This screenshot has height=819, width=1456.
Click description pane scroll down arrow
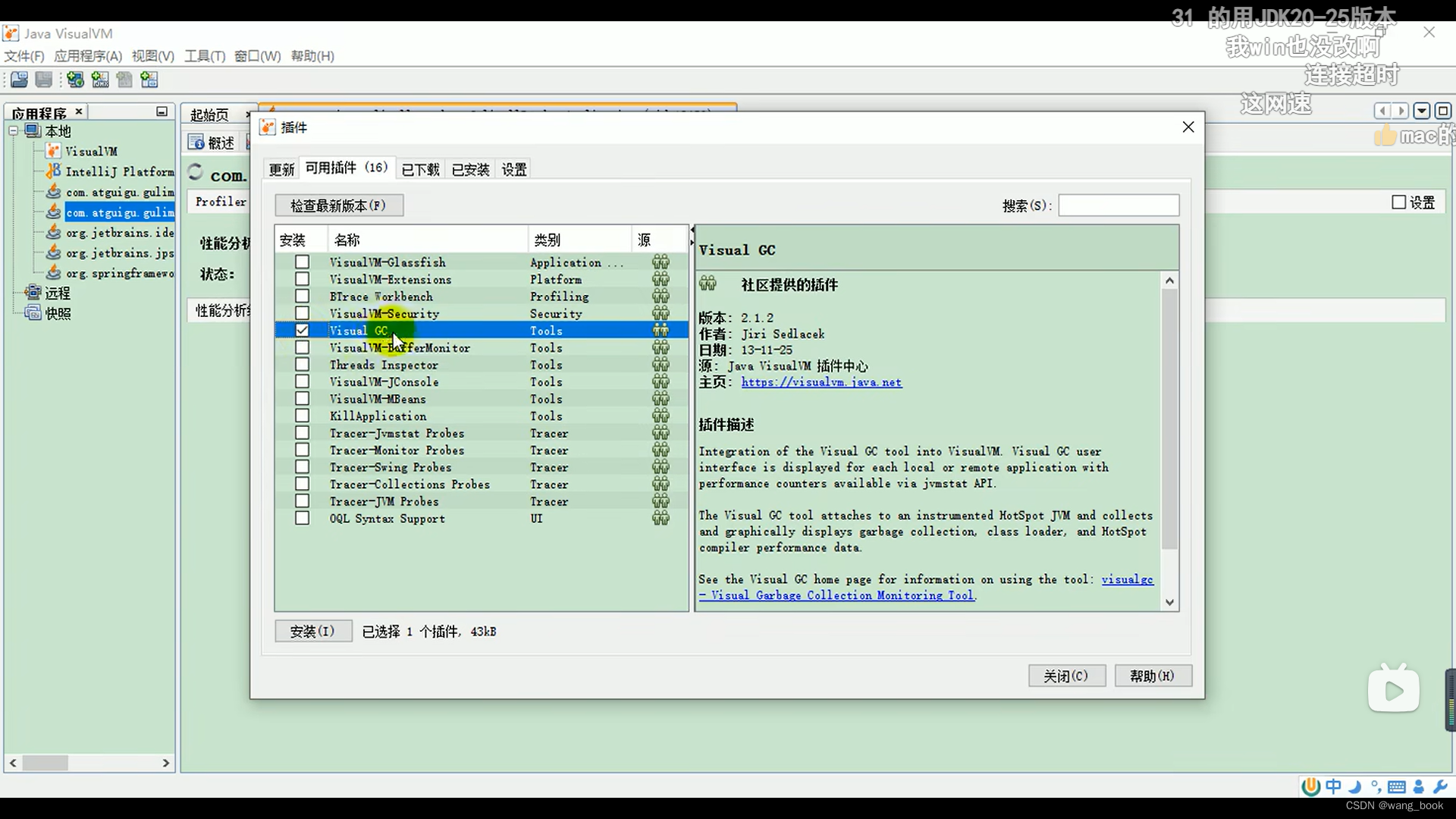1169,603
